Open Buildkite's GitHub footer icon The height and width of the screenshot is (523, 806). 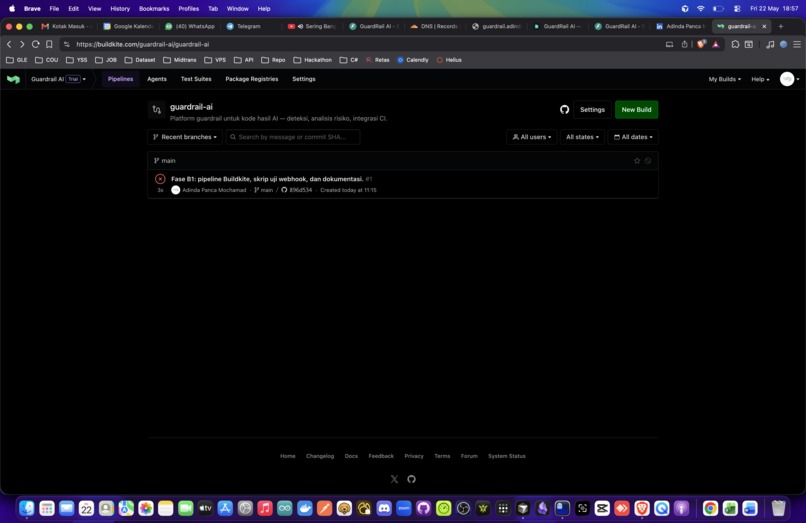(411, 479)
